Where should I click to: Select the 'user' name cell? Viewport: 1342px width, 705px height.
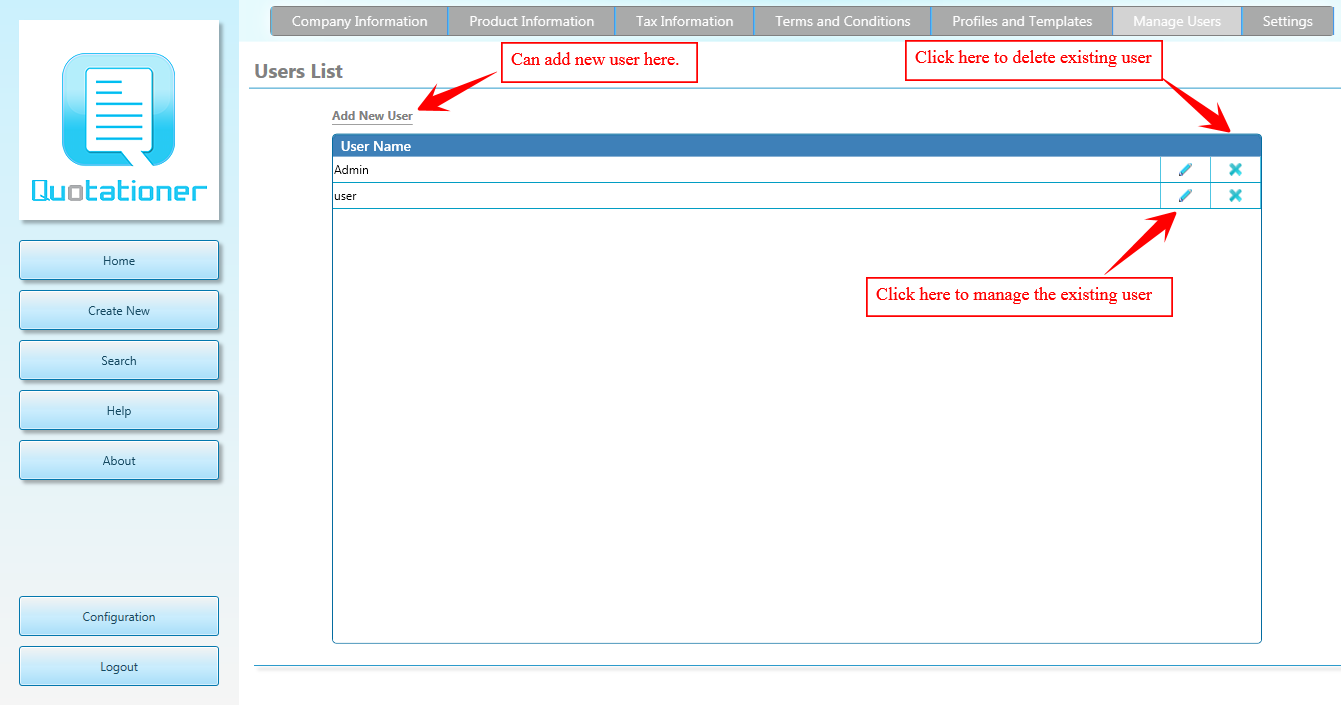[x=746, y=196]
